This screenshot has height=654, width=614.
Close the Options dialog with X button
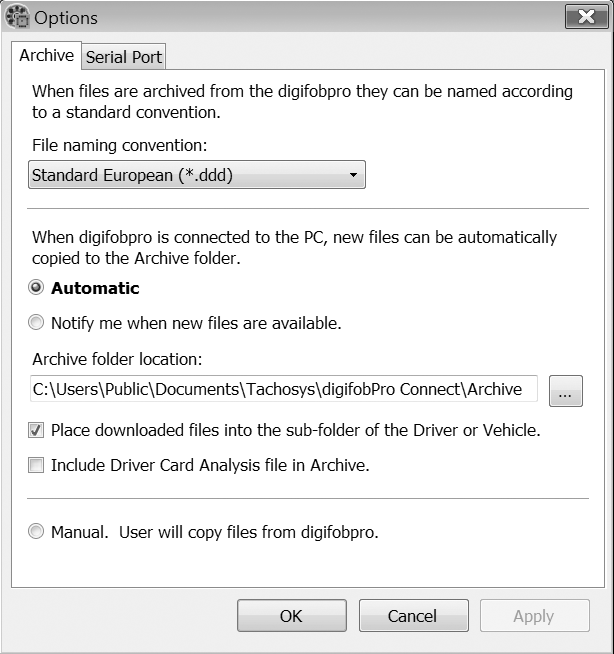tap(586, 17)
